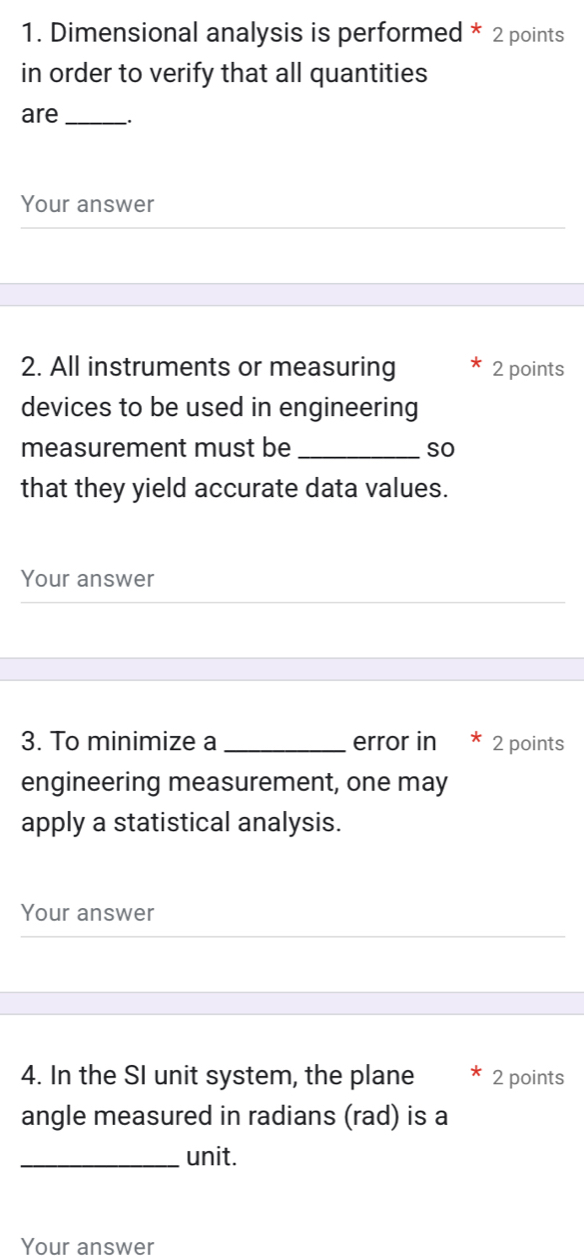Click the answer field for question 3
Image resolution: width=584 pixels, height=1259 pixels.
point(292,913)
